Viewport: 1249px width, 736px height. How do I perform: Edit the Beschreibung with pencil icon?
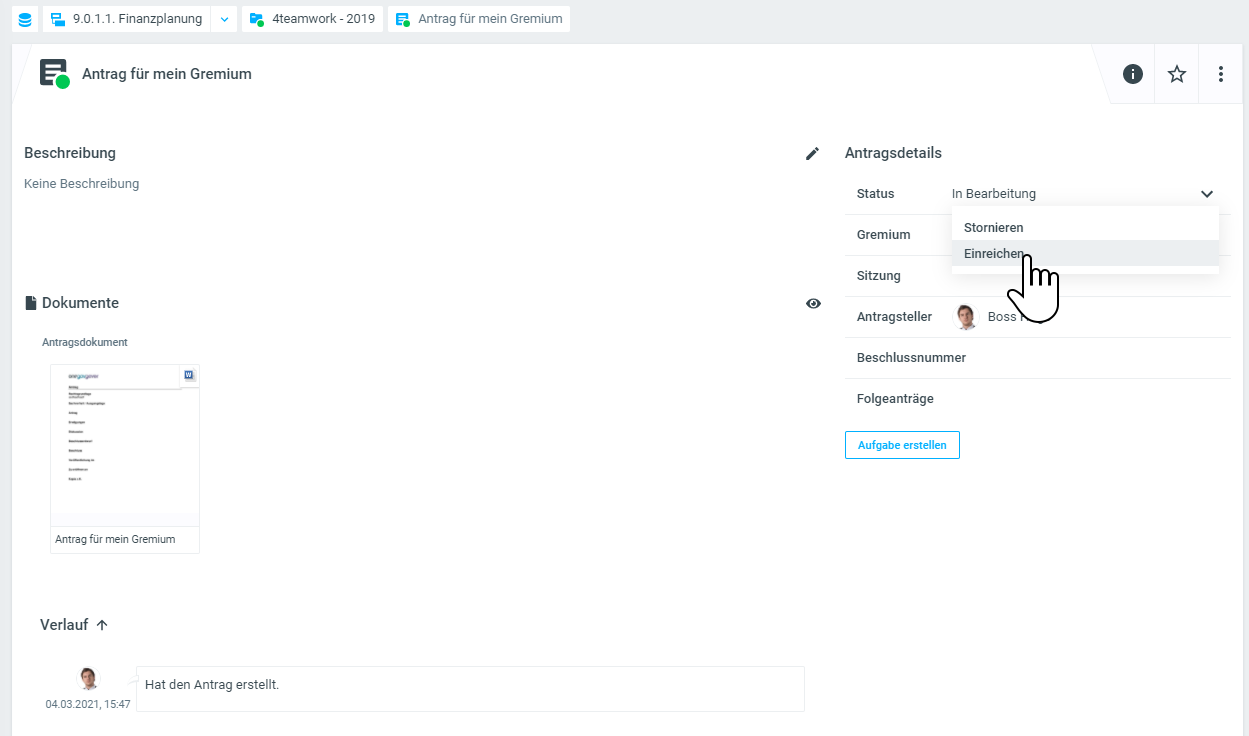(812, 153)
